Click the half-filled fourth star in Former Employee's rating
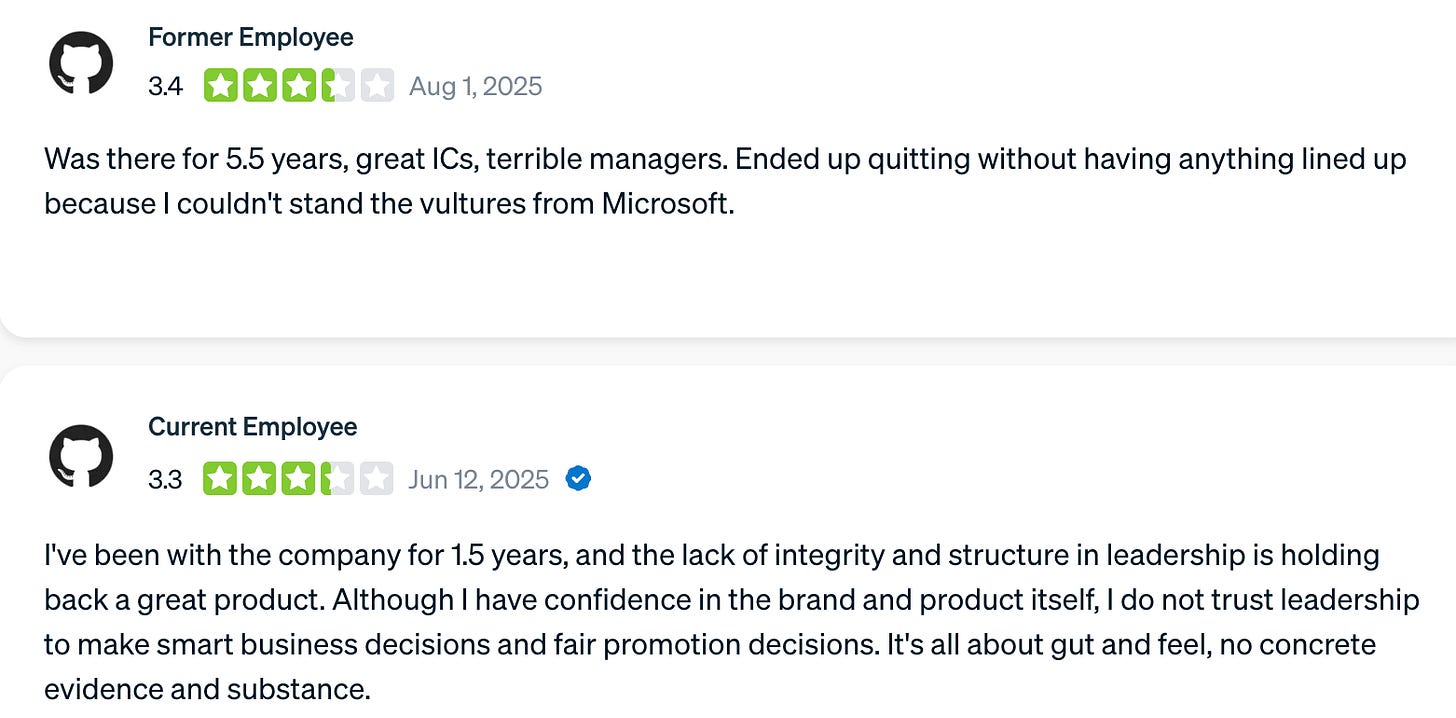Image resolution: width=1456 pixels, height=718 pixels. (337, 86)
